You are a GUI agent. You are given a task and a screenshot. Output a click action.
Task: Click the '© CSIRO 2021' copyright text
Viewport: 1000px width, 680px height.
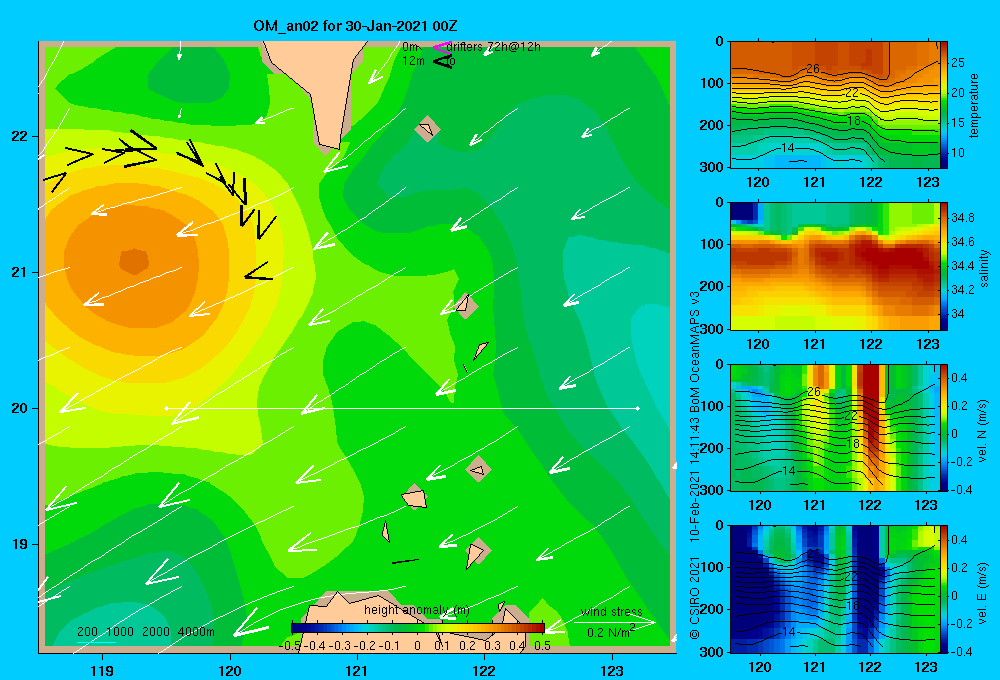click(x=695, y=598)
